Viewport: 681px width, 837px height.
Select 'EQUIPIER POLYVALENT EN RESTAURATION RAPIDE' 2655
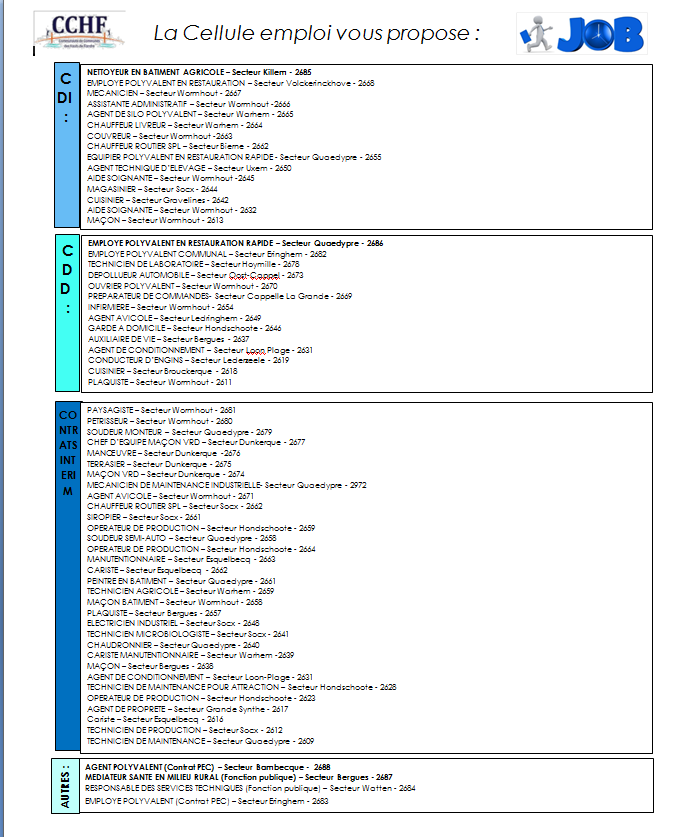(234, 157)
